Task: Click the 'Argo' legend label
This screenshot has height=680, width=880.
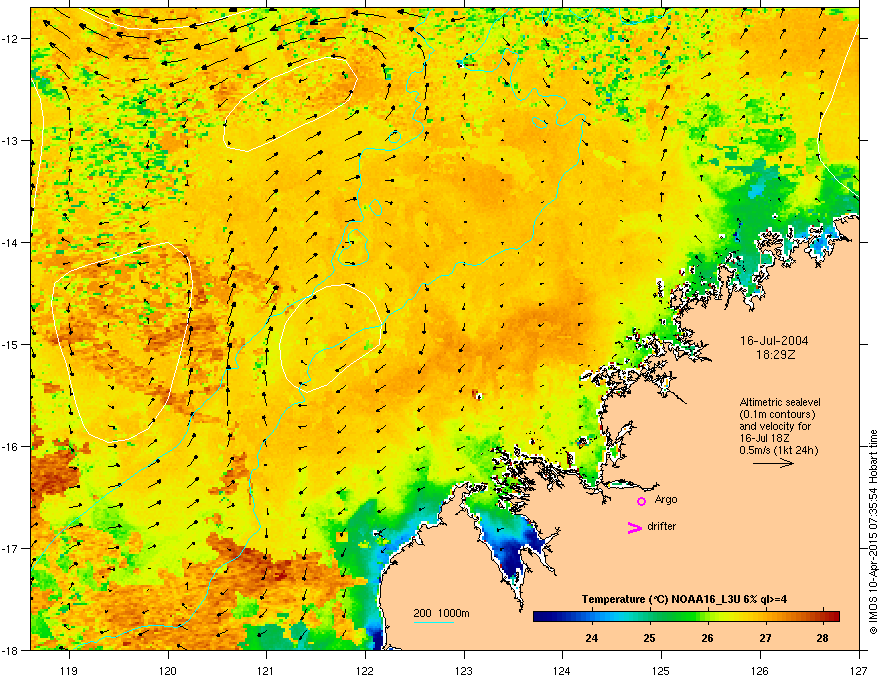Action: coord(666,499)
